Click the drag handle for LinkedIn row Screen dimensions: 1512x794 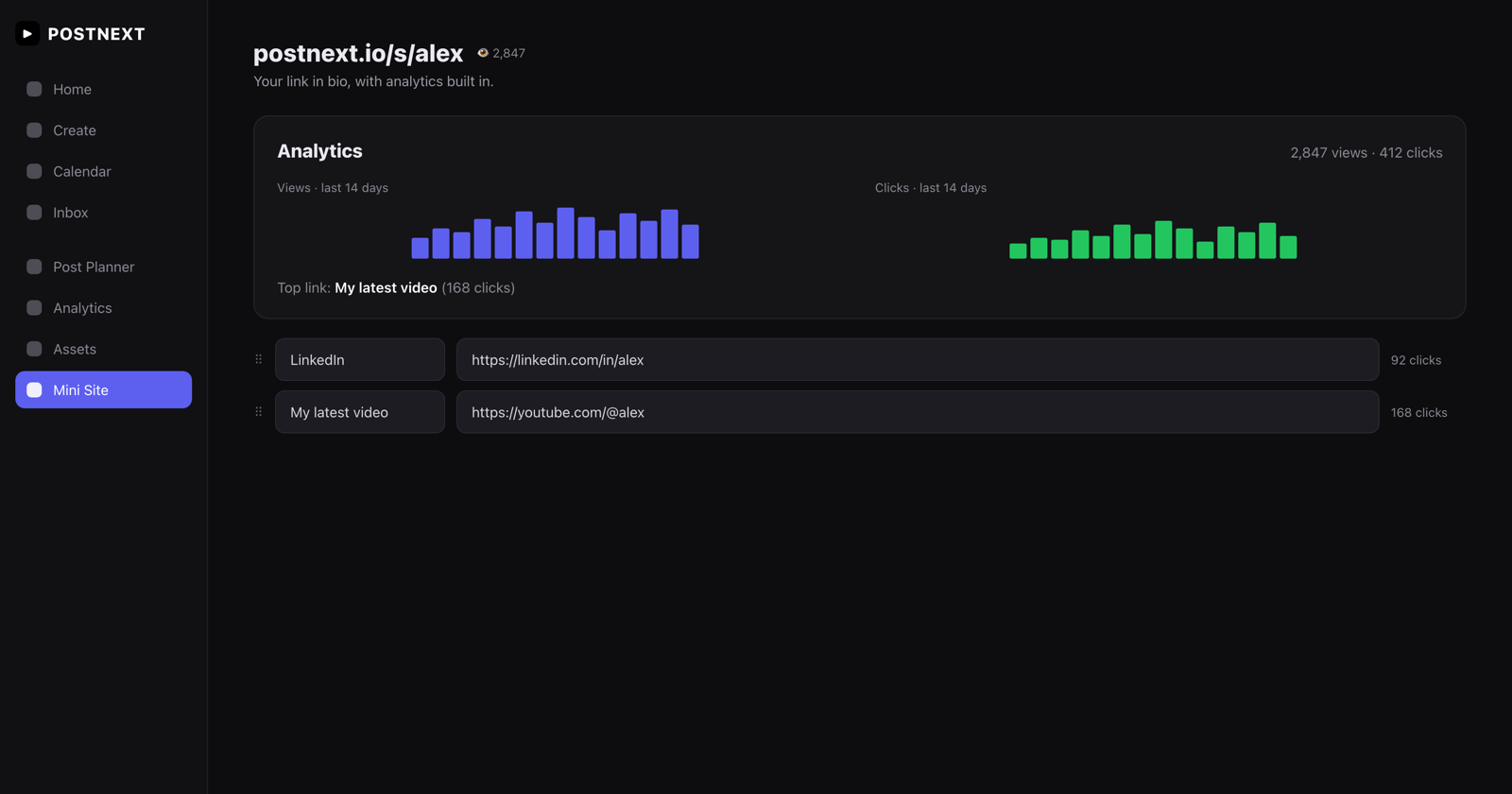click(259, 359)
